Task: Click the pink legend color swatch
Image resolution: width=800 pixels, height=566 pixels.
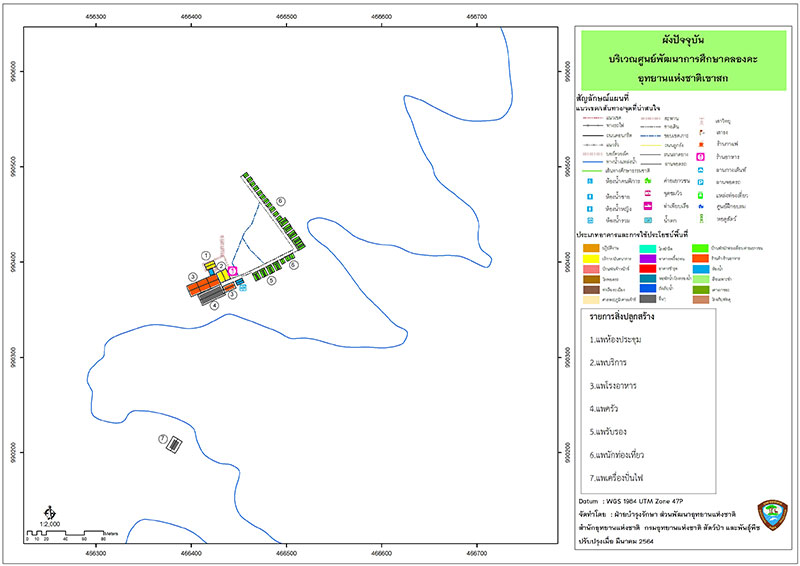Action: (591, 269)
